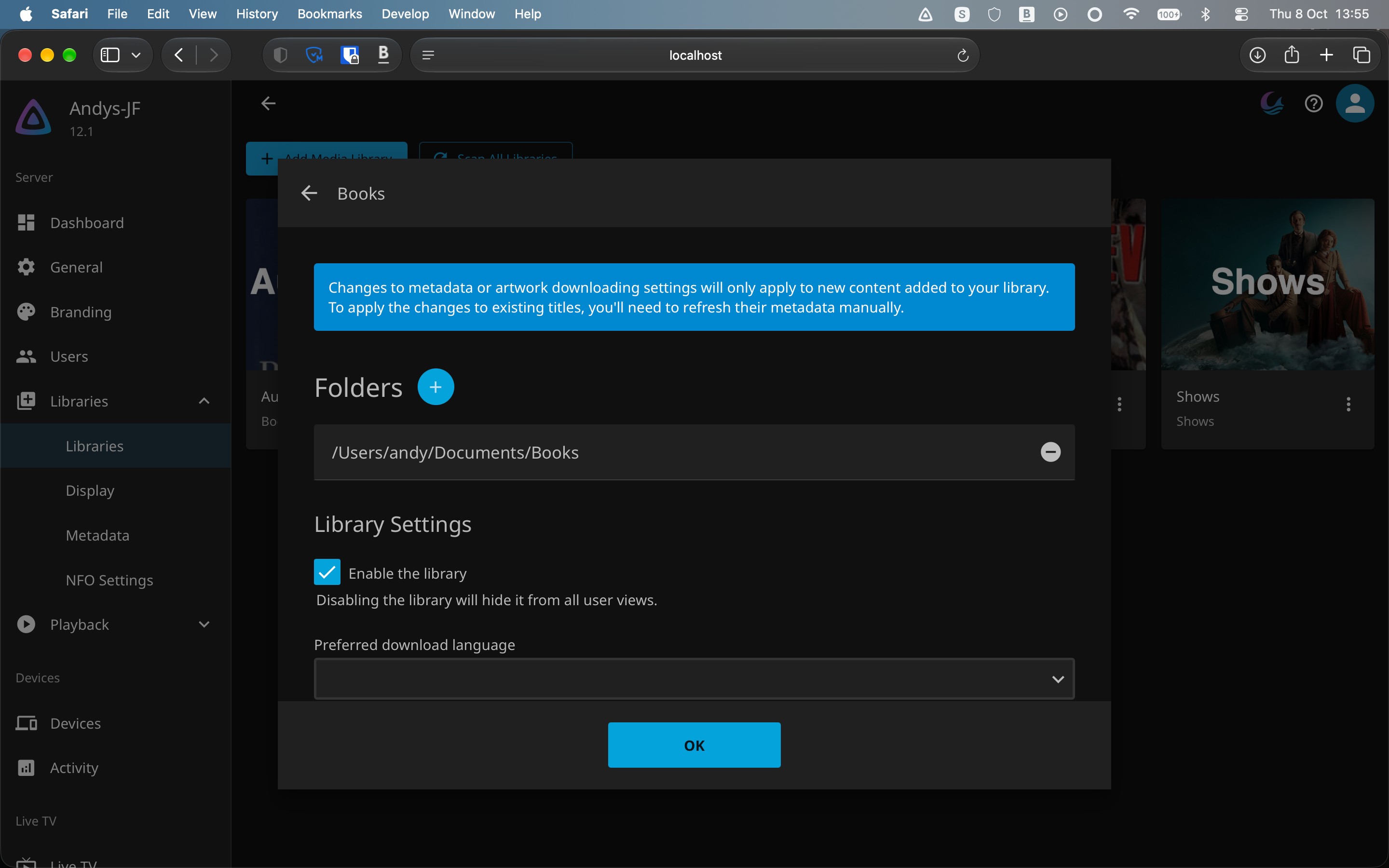Open the History menu
This screenshot has width=1389, height=868.
coord(257,14)
